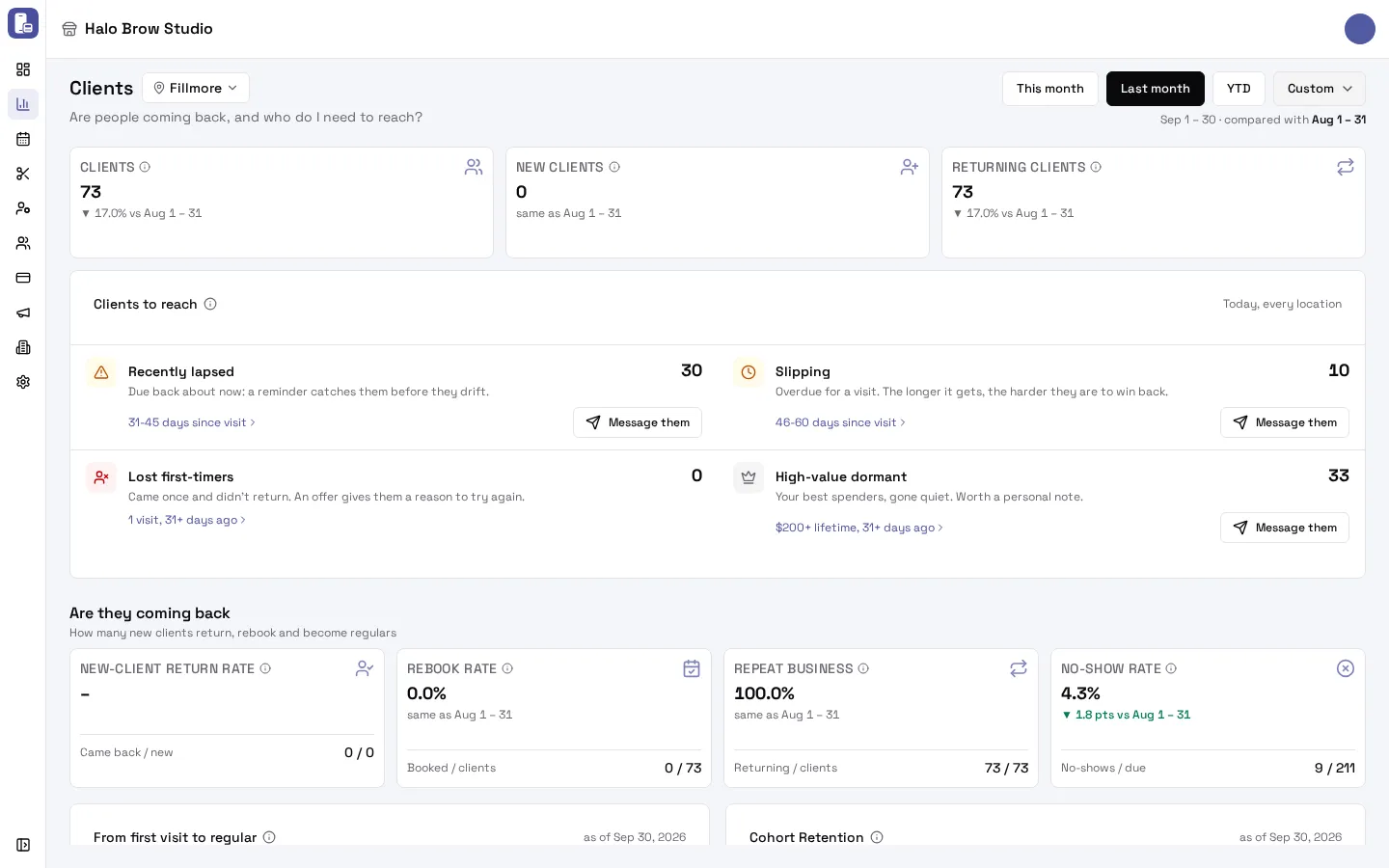The width and height of the screenshot is (1389, 868).
Task: Show info for NEW-CLIENT RETURN RATE
Action: (265, 668)
